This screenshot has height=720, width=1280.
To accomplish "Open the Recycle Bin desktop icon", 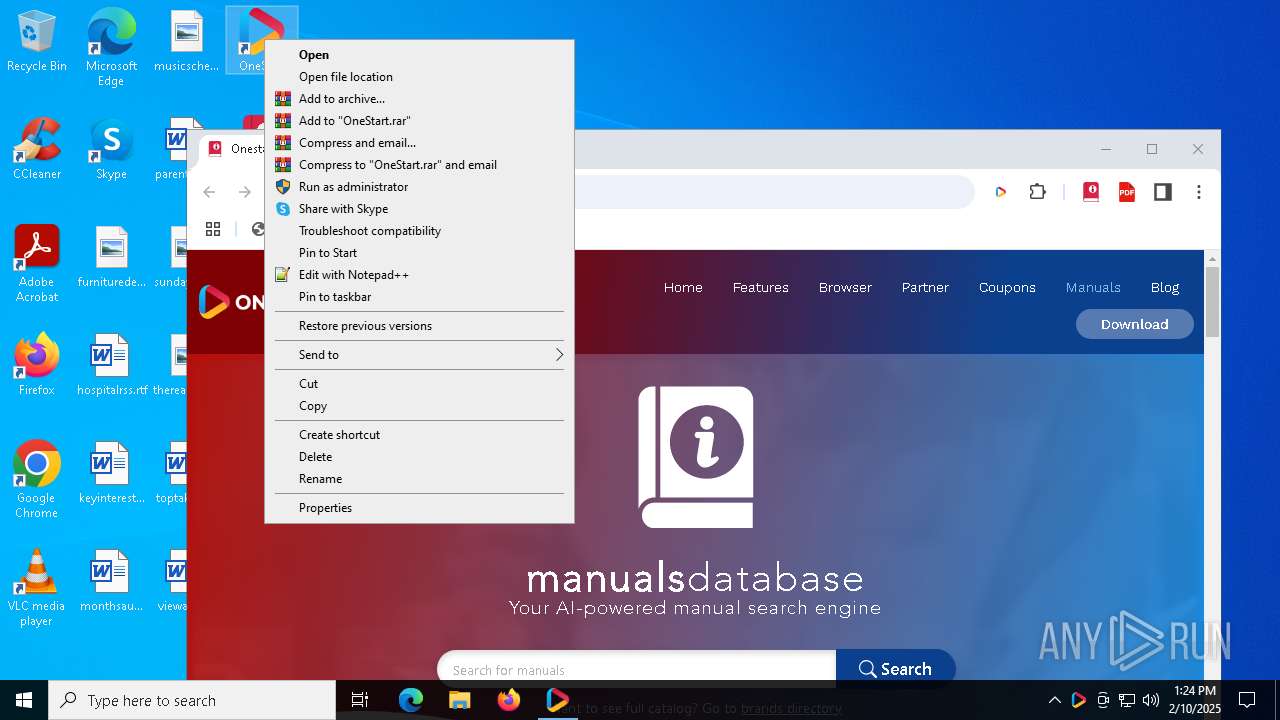I will [x=36, y=41].
